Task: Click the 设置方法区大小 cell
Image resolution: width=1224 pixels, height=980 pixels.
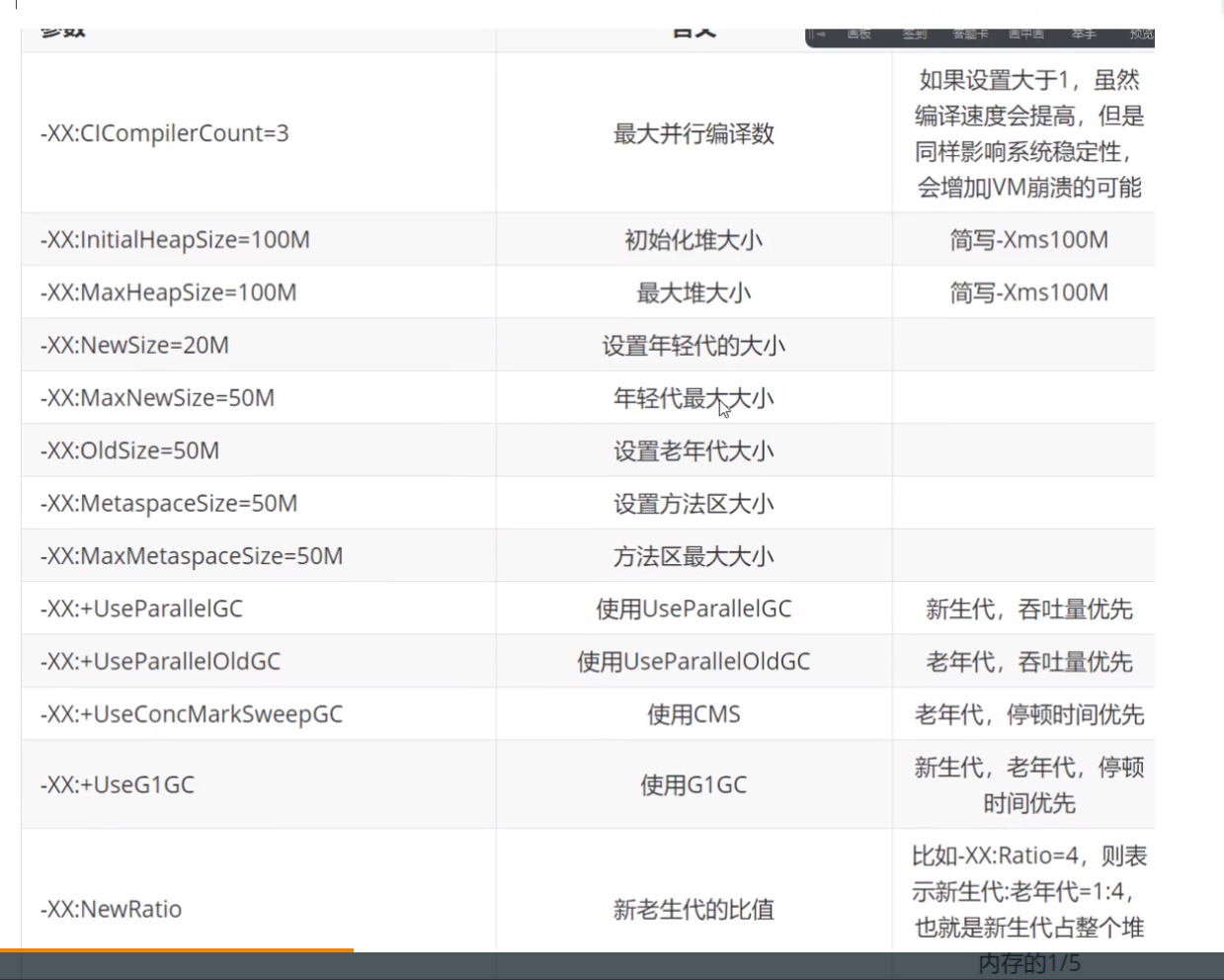Action: click(x=694, y=503)
